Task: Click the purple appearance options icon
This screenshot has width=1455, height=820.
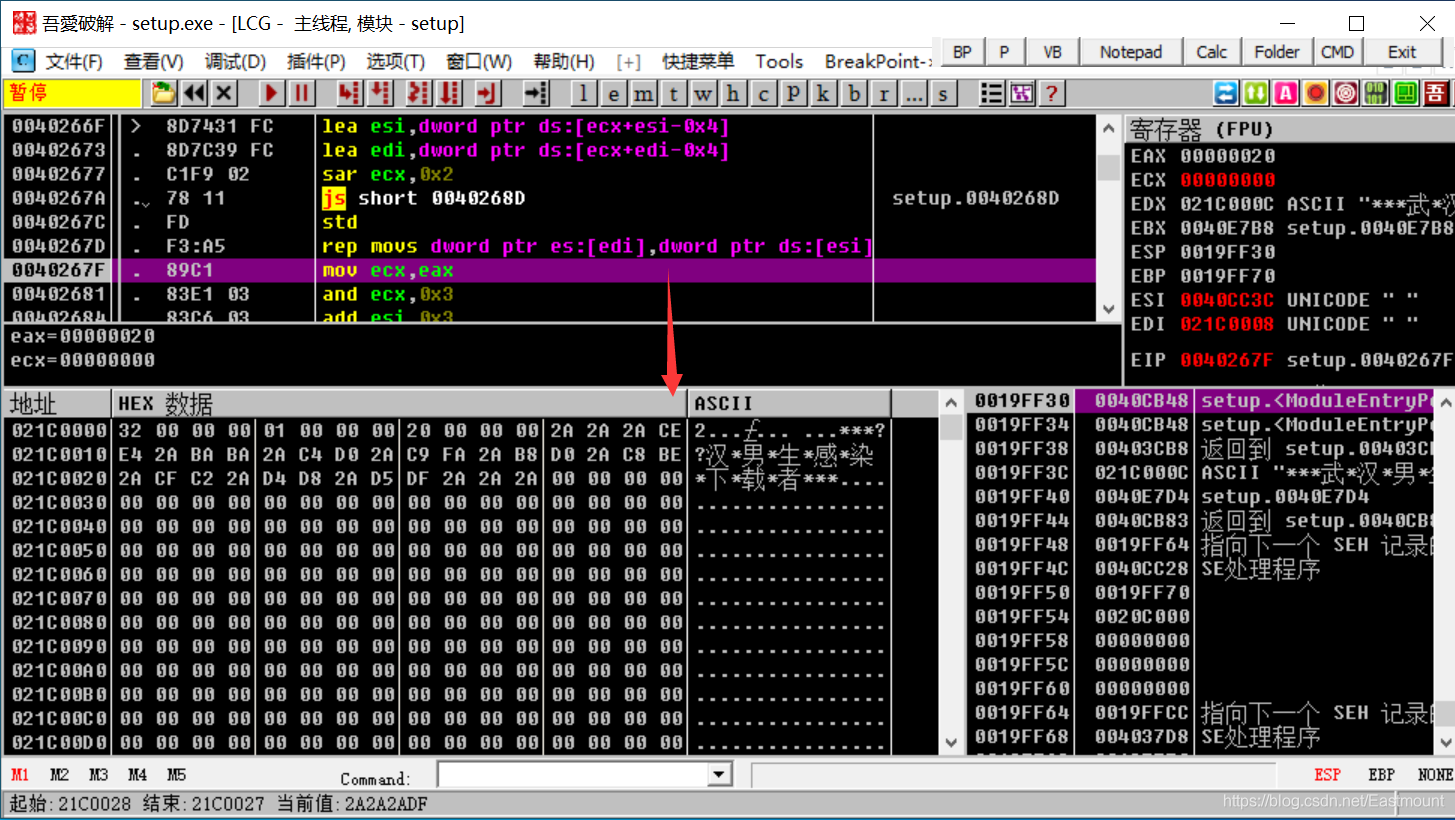Action: pyautogui.click(x=1021, y=93)
